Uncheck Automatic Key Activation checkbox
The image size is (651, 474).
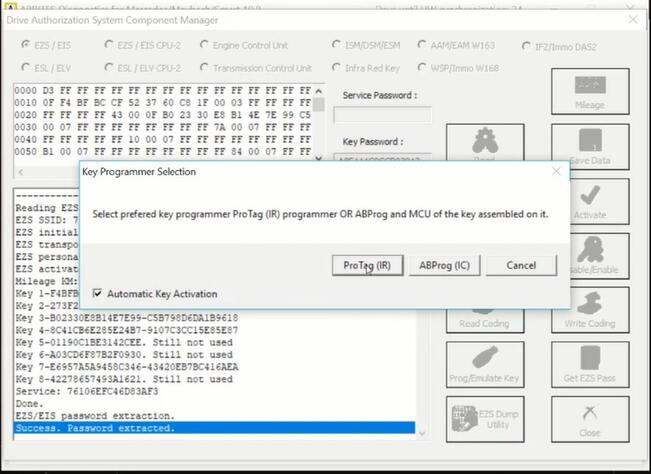[97, 293]
